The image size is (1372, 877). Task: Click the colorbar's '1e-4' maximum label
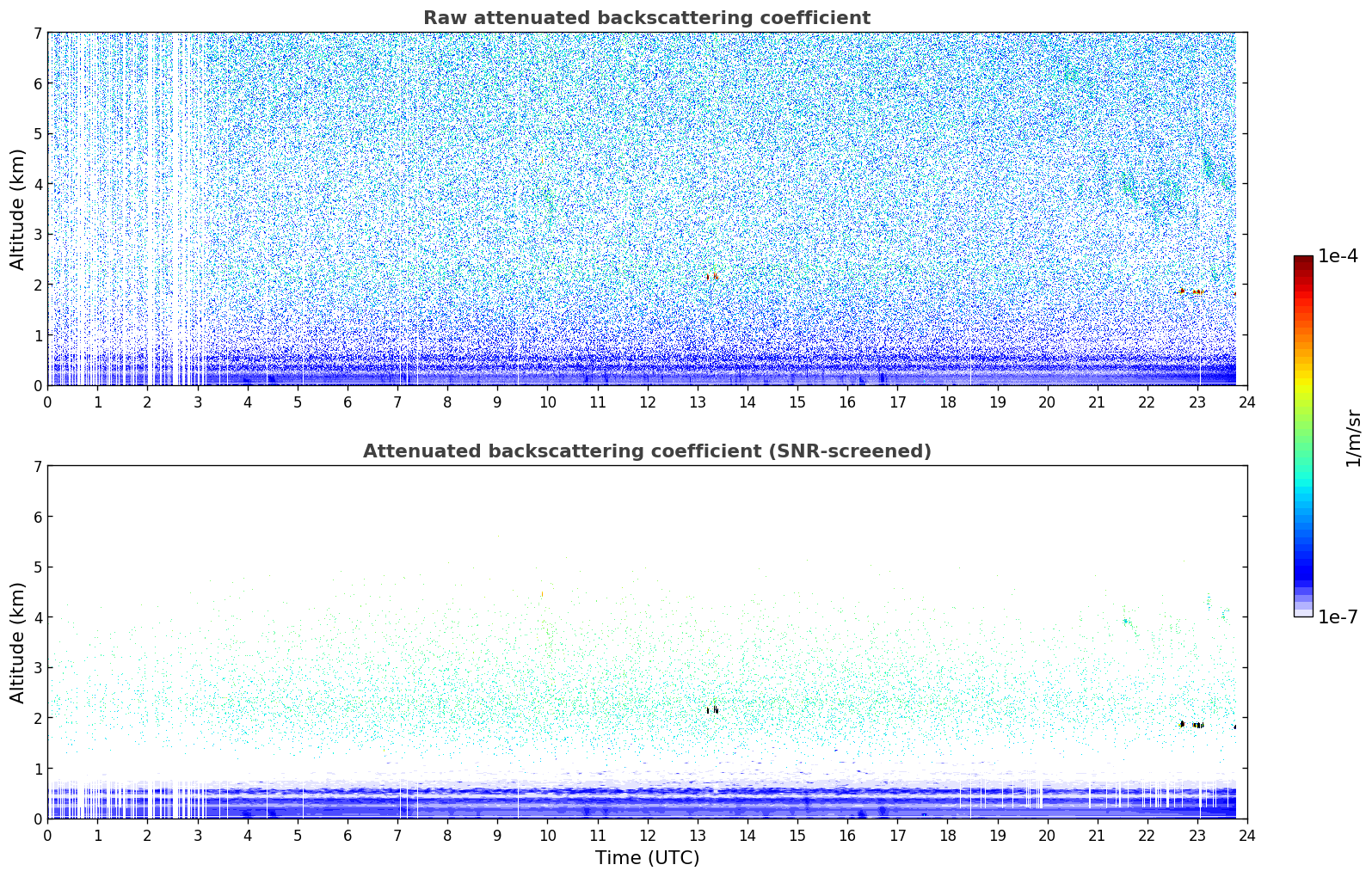pos(1338,256)
